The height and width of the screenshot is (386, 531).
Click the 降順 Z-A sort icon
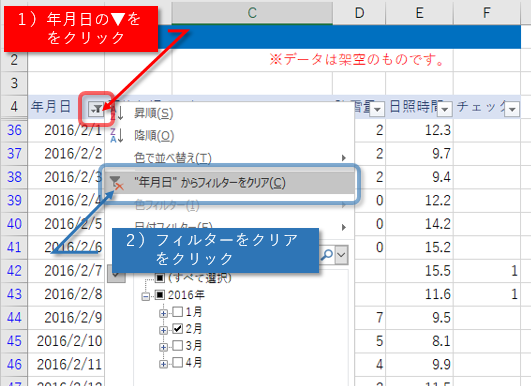click(117, 135)
